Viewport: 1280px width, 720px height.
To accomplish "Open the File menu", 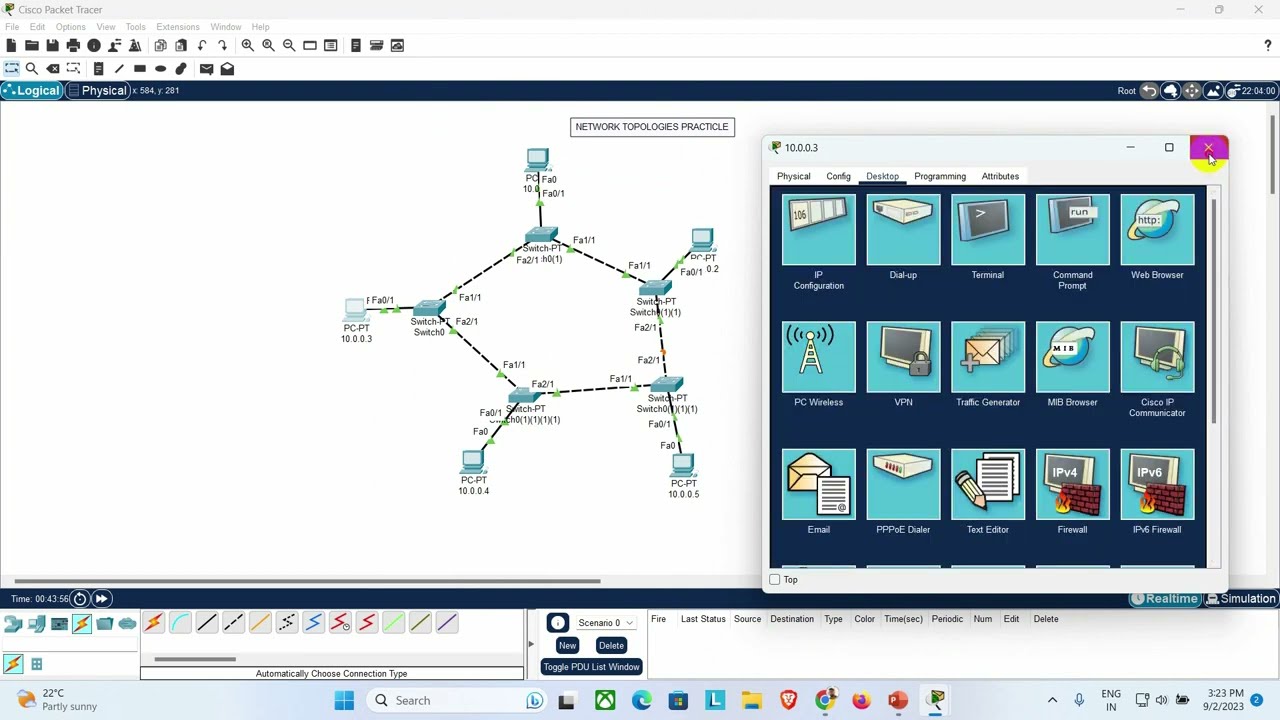I will 12,27.
